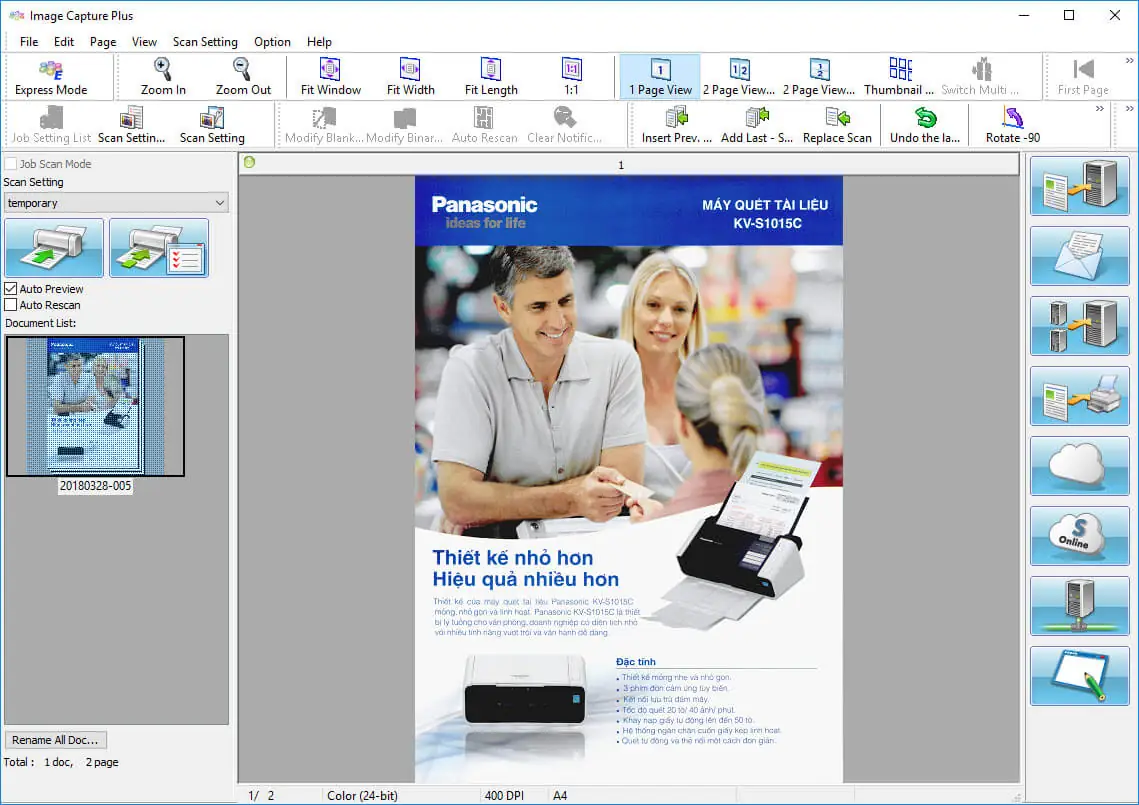
Task: Switch to Express Mode
Action: coord(51,77)
